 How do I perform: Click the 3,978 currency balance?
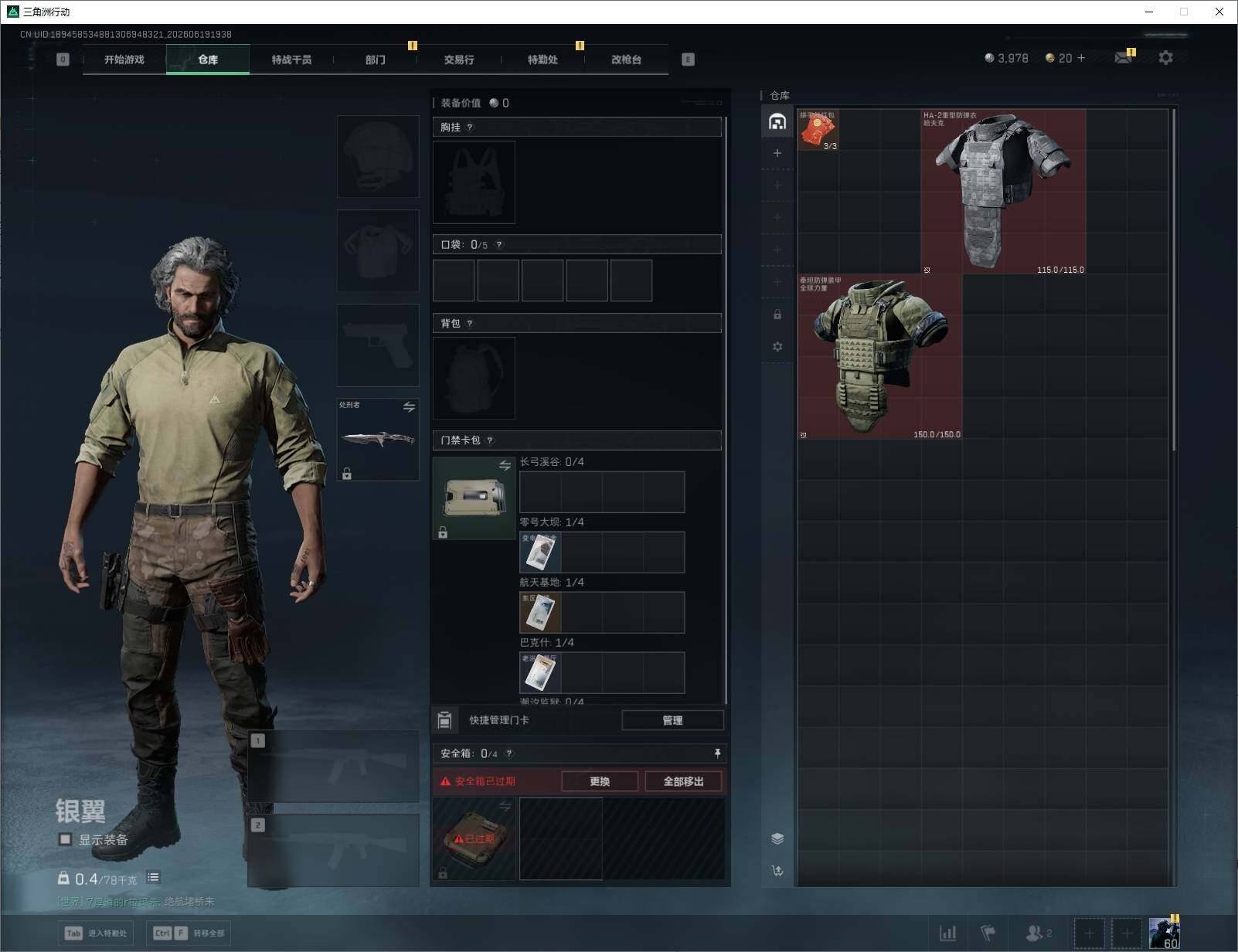(1006, 58)
